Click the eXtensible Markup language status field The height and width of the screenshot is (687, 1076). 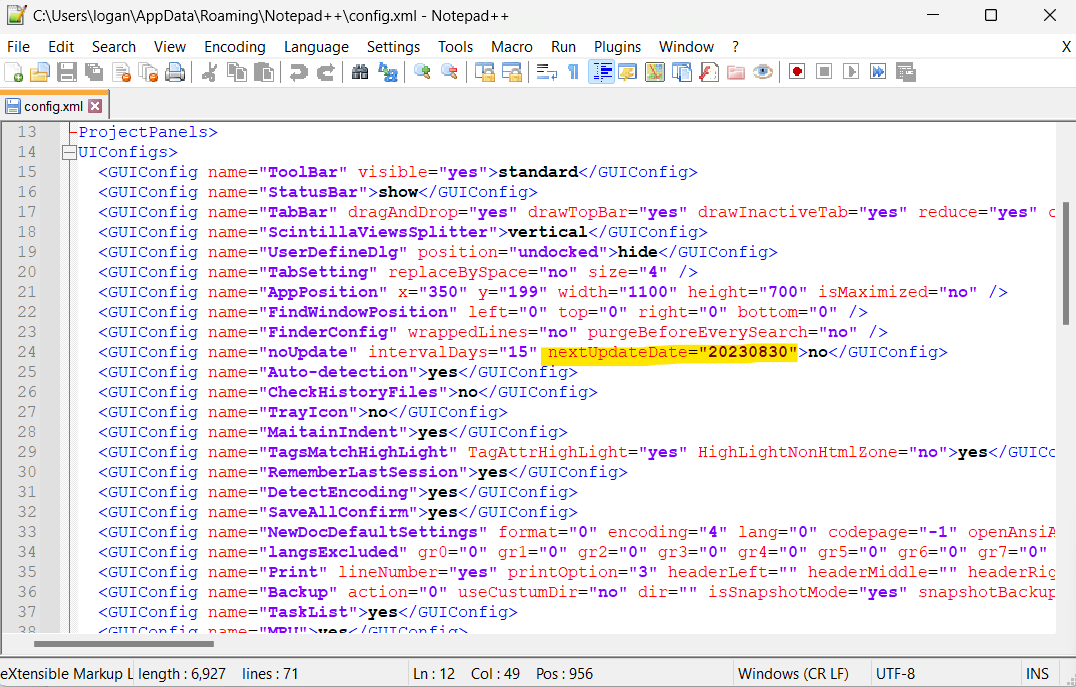coord(67,674)
